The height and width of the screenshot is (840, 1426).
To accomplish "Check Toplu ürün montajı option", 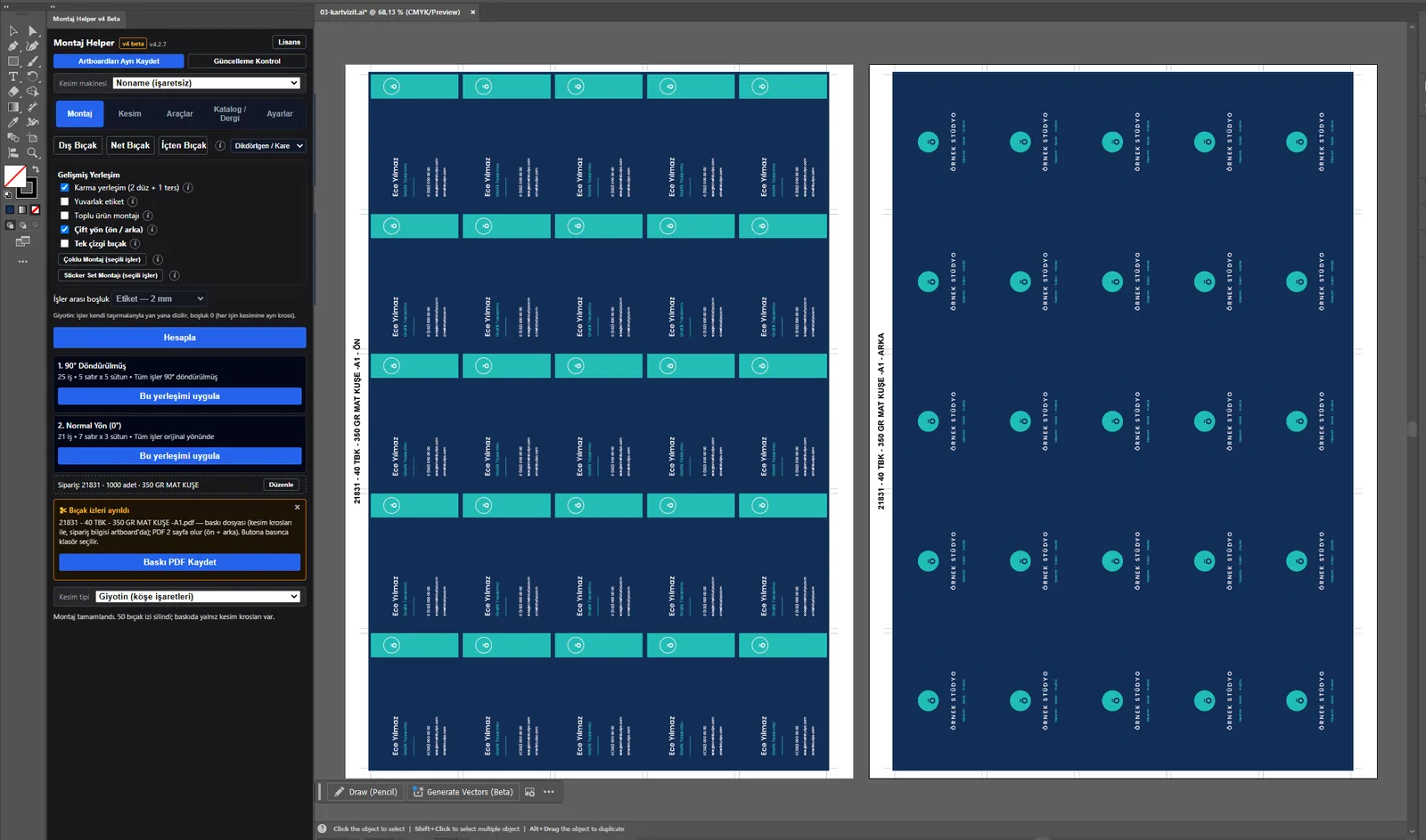I will coord(64,216).
